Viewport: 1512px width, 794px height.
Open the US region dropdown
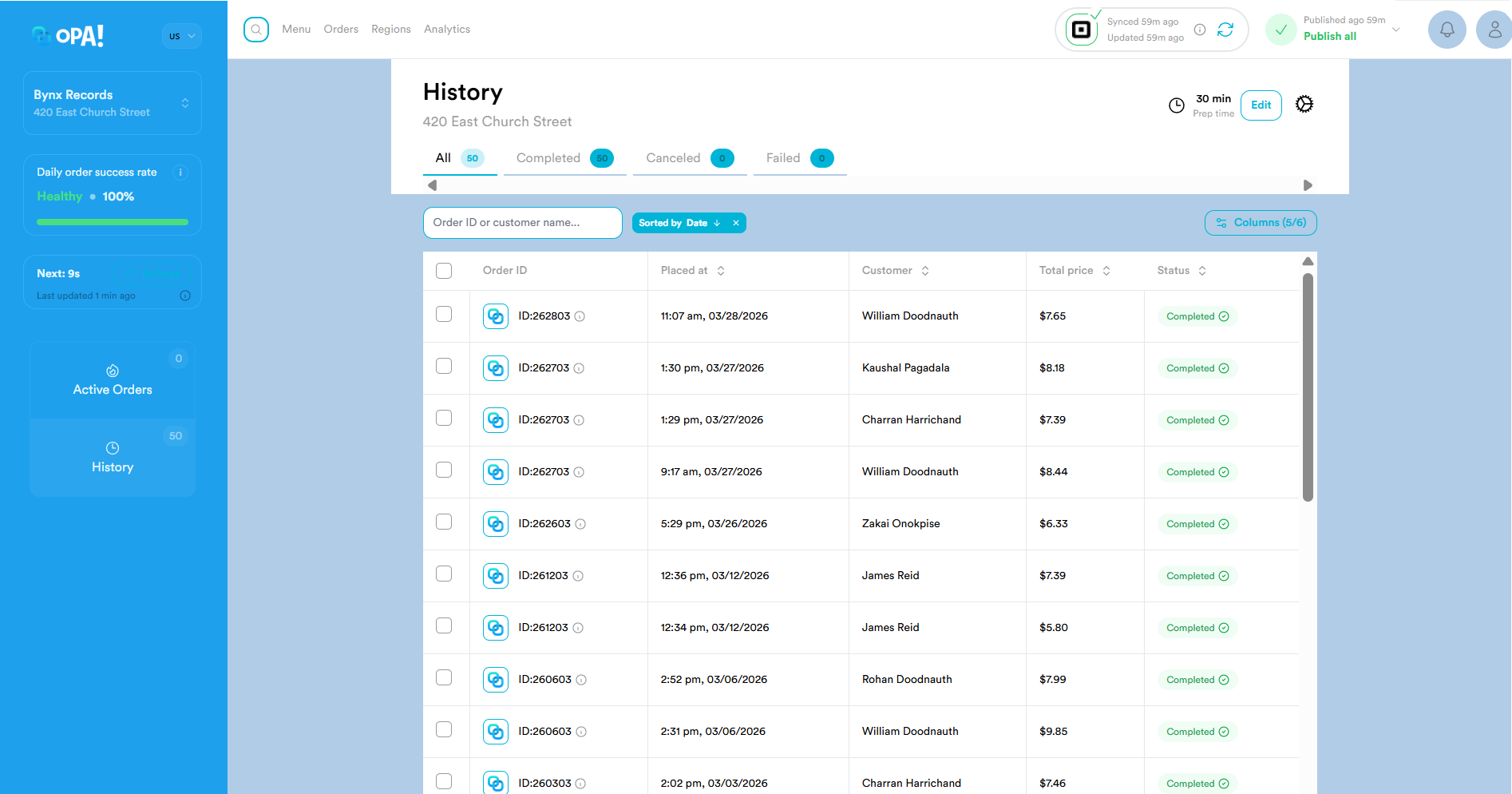[181, 36]
